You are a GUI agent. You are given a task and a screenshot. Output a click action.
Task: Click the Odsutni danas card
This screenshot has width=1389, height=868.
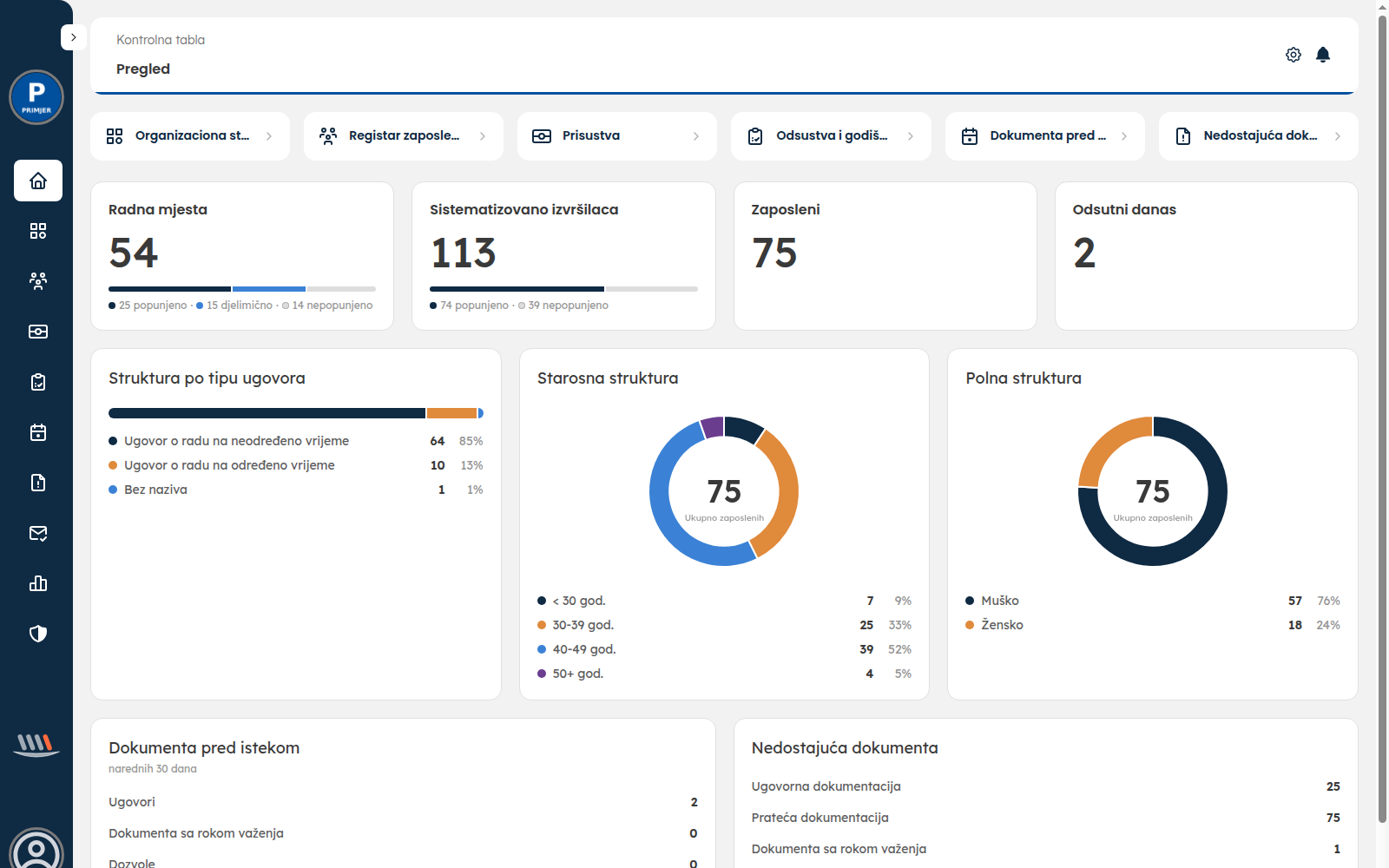pyautogui.click(x=1207, y=256)
